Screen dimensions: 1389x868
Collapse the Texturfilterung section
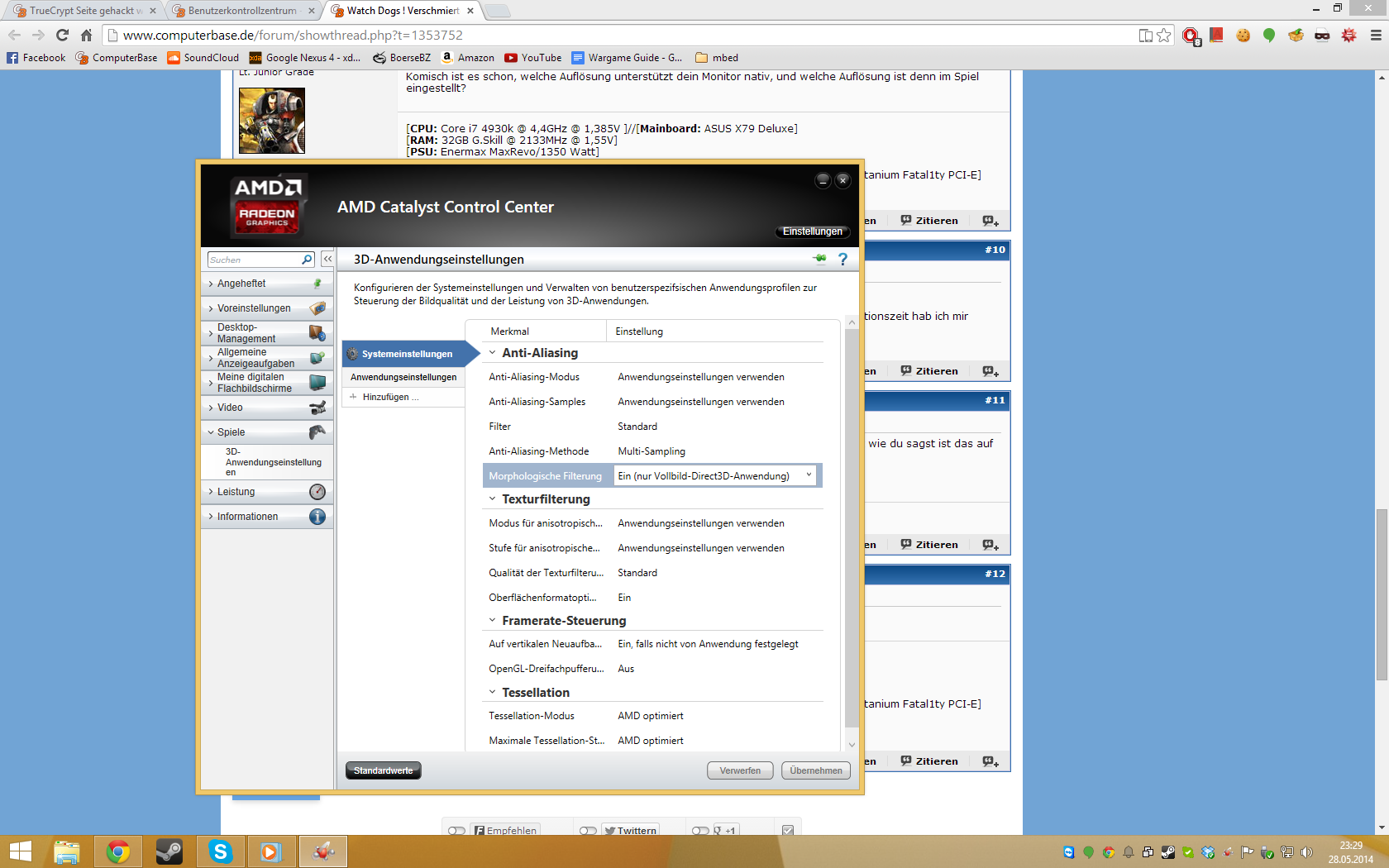tap(493, 499)
